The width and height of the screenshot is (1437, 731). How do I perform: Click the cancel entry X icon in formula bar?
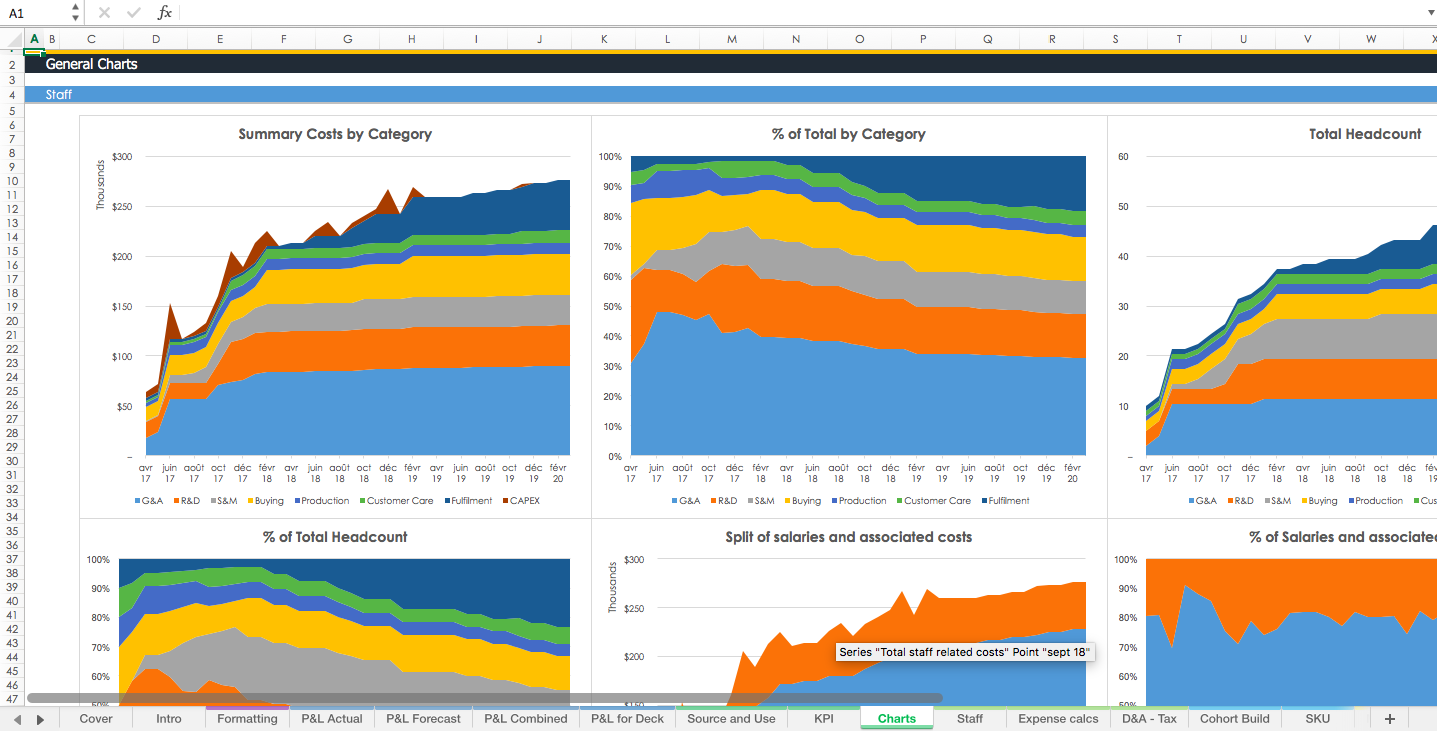(104, 13)
